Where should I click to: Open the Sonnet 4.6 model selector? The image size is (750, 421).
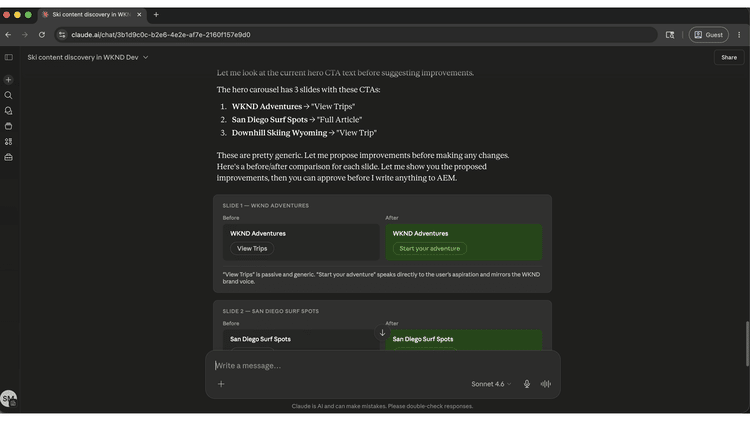pos(491,384)
